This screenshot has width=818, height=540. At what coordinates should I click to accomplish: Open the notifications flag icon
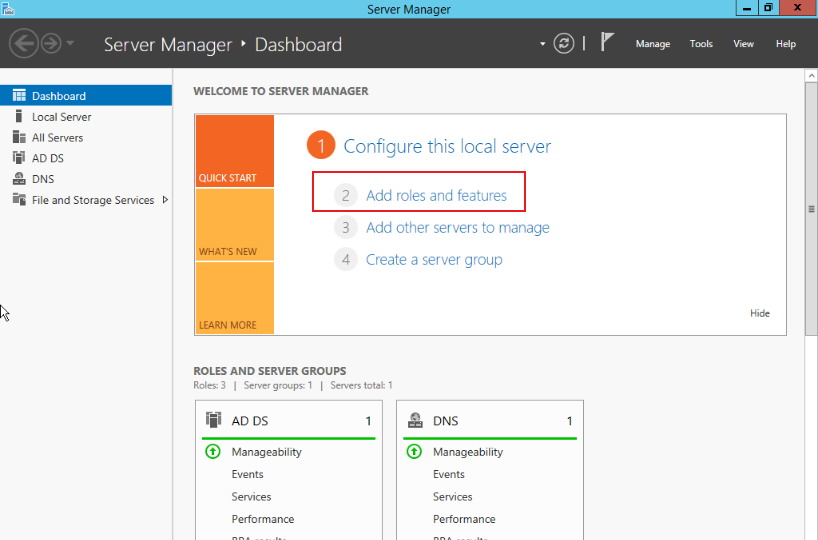pyautogui.click(x=607, y=42)
